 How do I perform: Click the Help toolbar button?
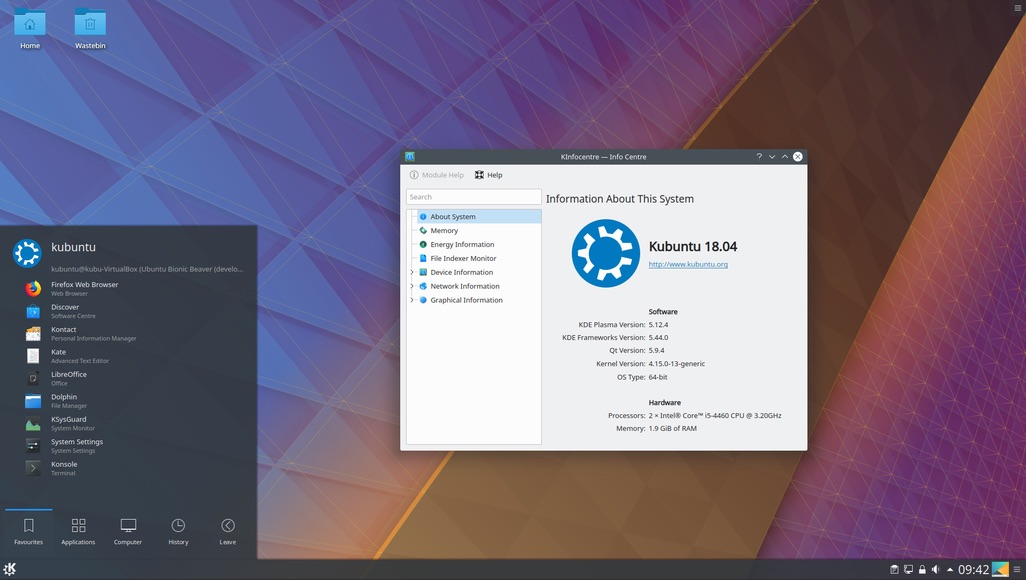point(489,175)
